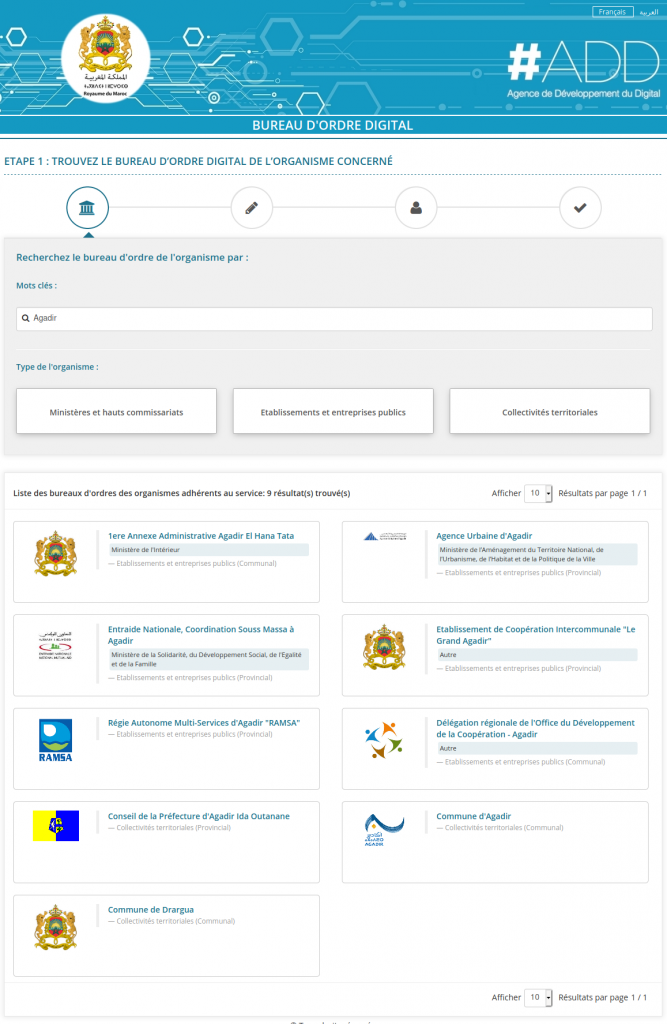Click the bank building step icon
Screen dimensions: 667x1024
point(87,208)
